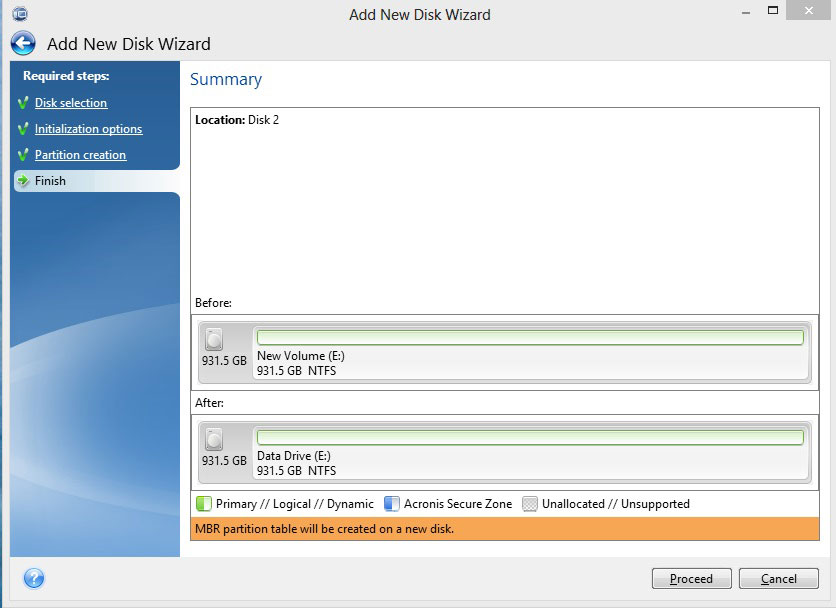Image resolution: width=836 pixels, height=614 pixels.
Task: Click the blue back arrow icon
Action: tap(23, 44)
